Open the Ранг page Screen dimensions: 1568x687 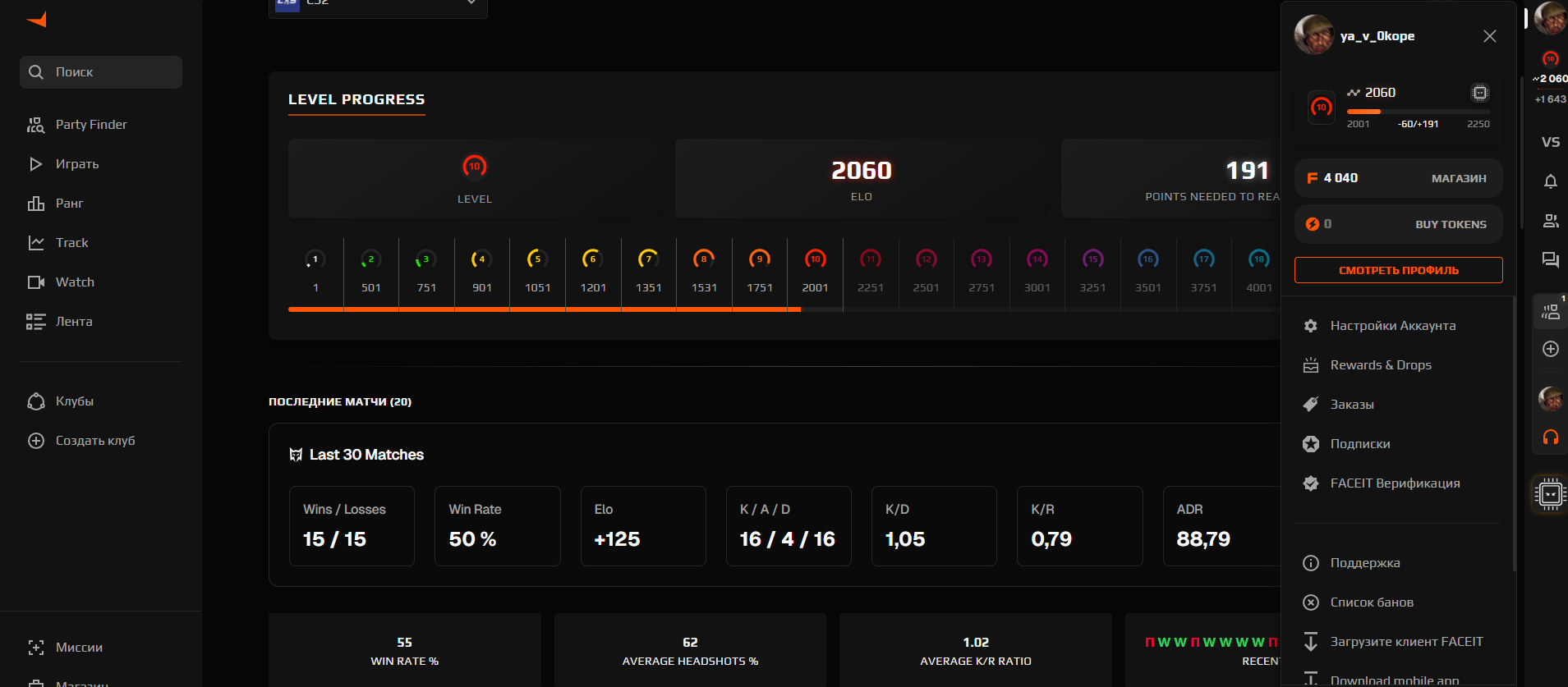tap(100, 204)
